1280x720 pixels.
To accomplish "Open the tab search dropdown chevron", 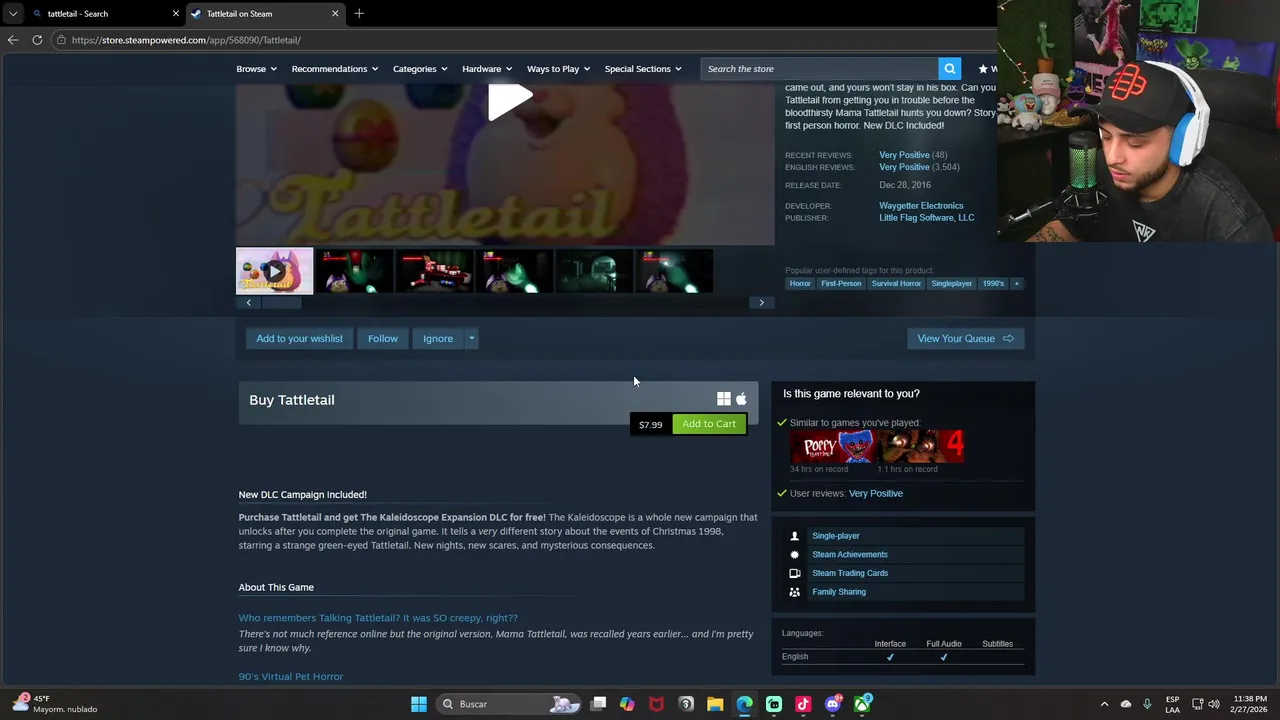I will click(13, 14).
